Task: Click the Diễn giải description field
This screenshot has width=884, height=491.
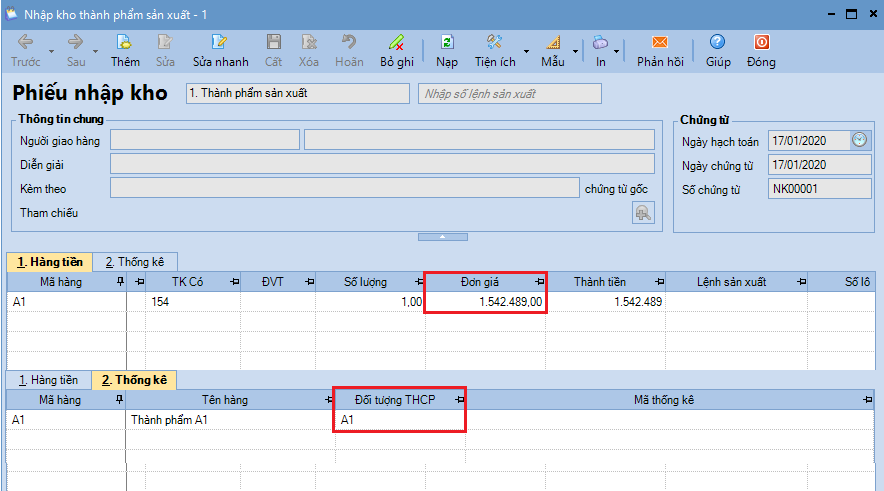Action: [x=381, y=164]
